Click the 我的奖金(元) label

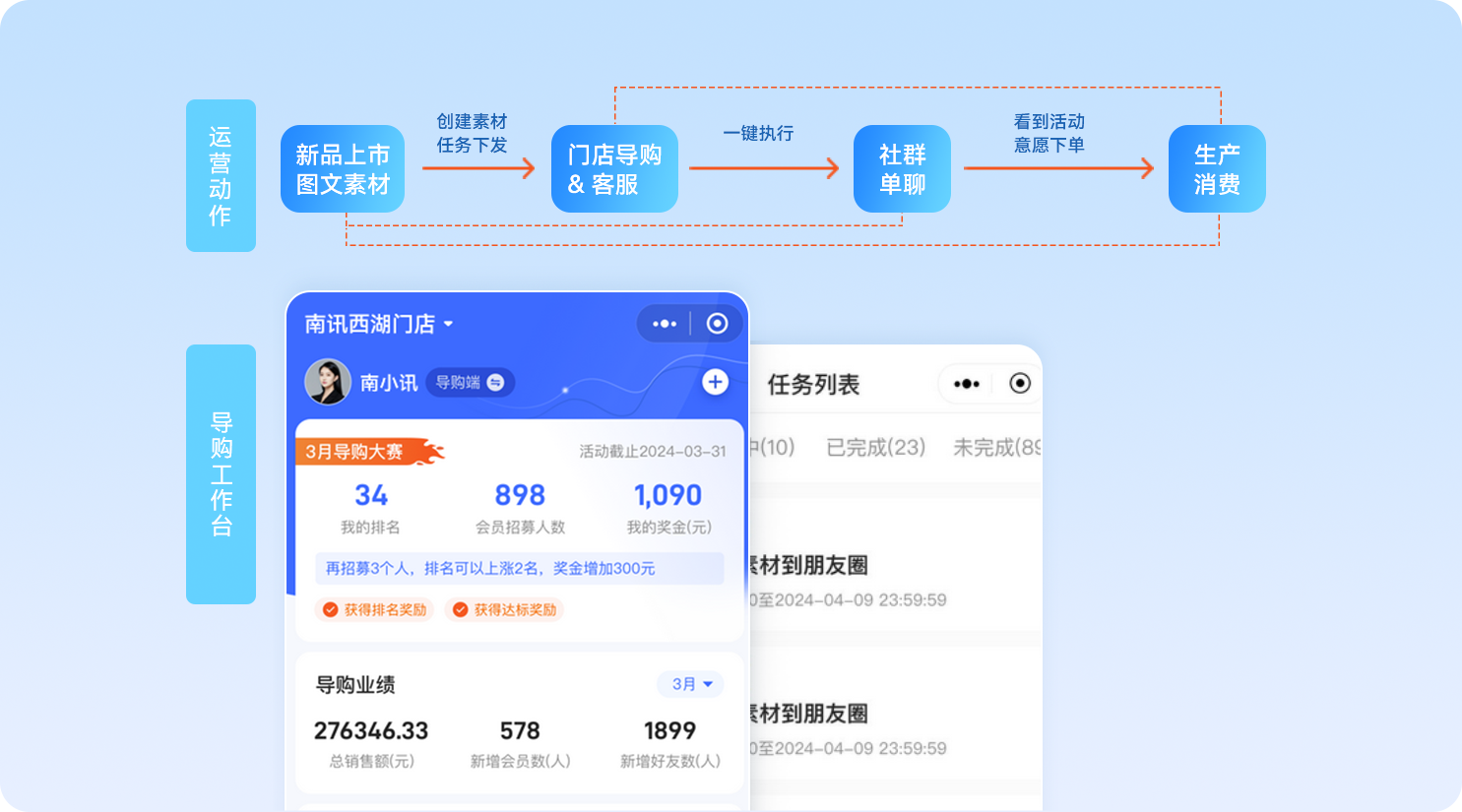[x=669, y=528]
